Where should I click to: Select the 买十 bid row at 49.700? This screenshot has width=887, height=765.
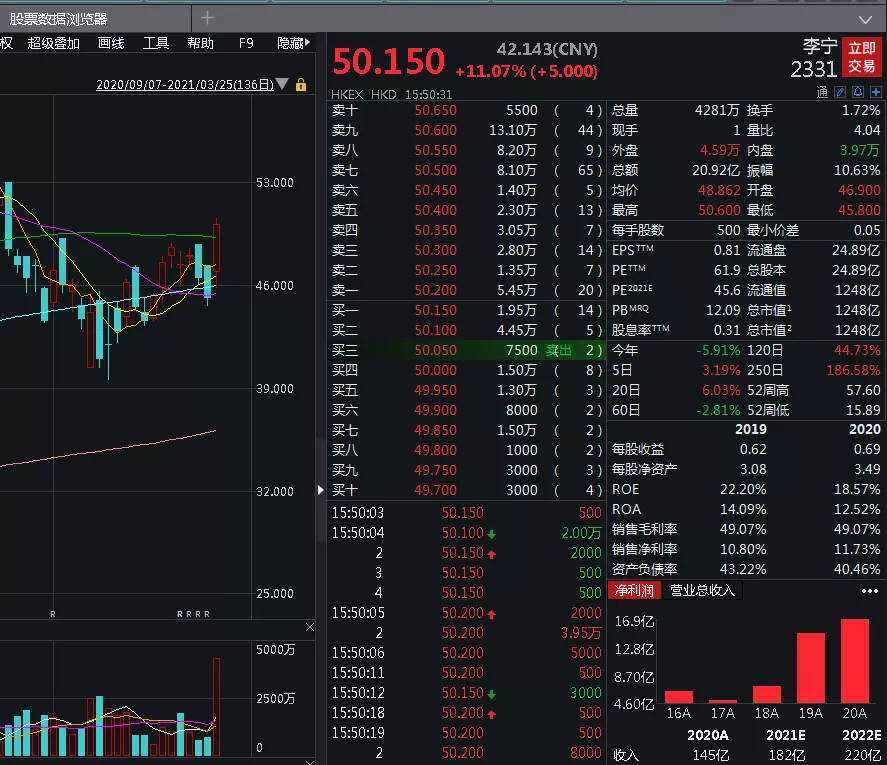click(x=466, y=490)
